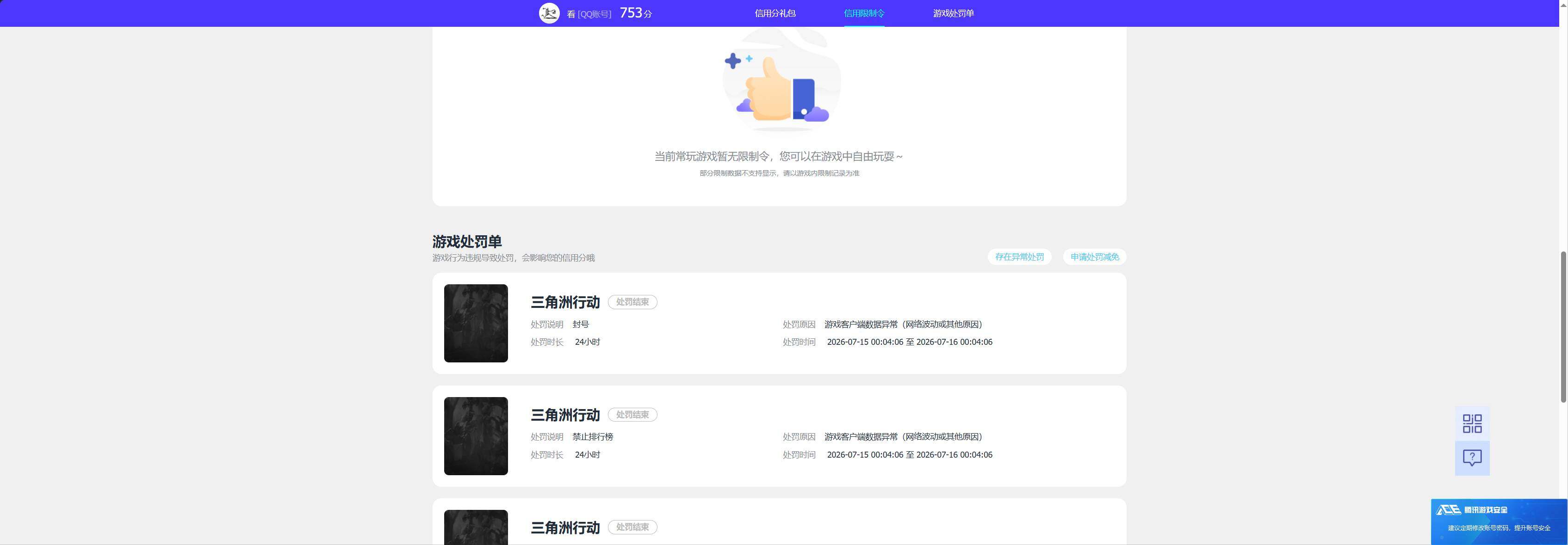Screen dimensions: 1568x545
Task: Open the QR code floating icon
Action: click(x=1472, y=423)
